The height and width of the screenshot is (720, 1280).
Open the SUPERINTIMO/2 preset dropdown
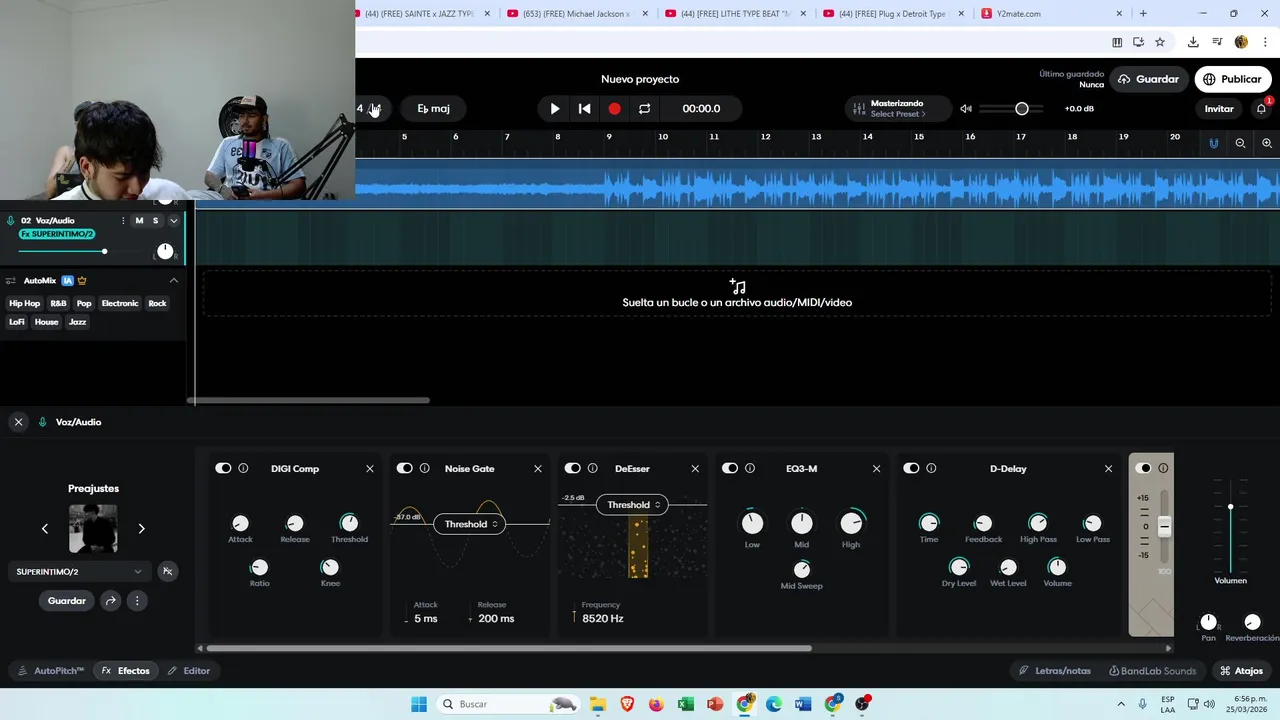(80, 571)
